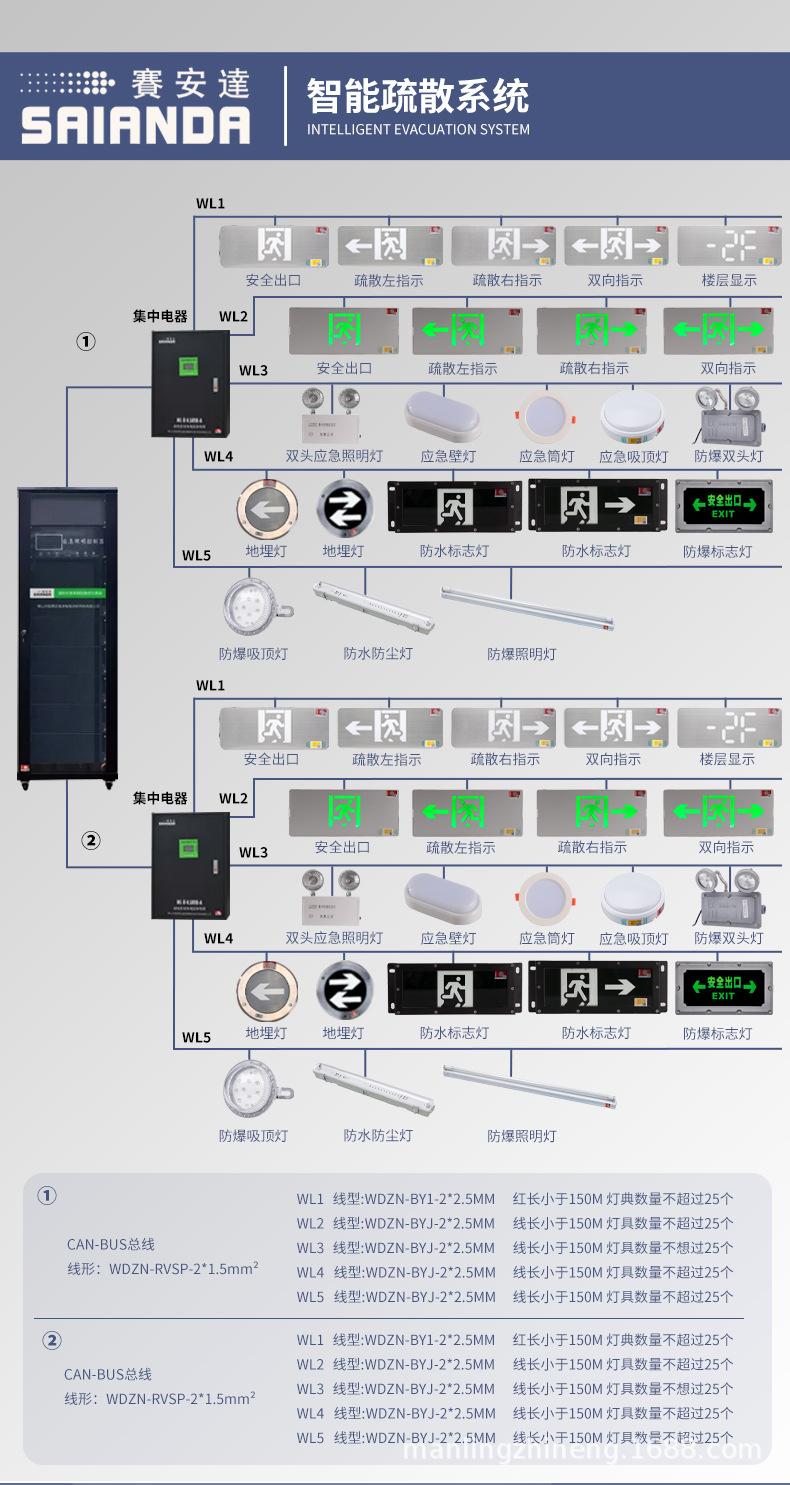Click the WL1 line label in group ①
This screenshot has width=790, height=1485.
click(210, 203)
